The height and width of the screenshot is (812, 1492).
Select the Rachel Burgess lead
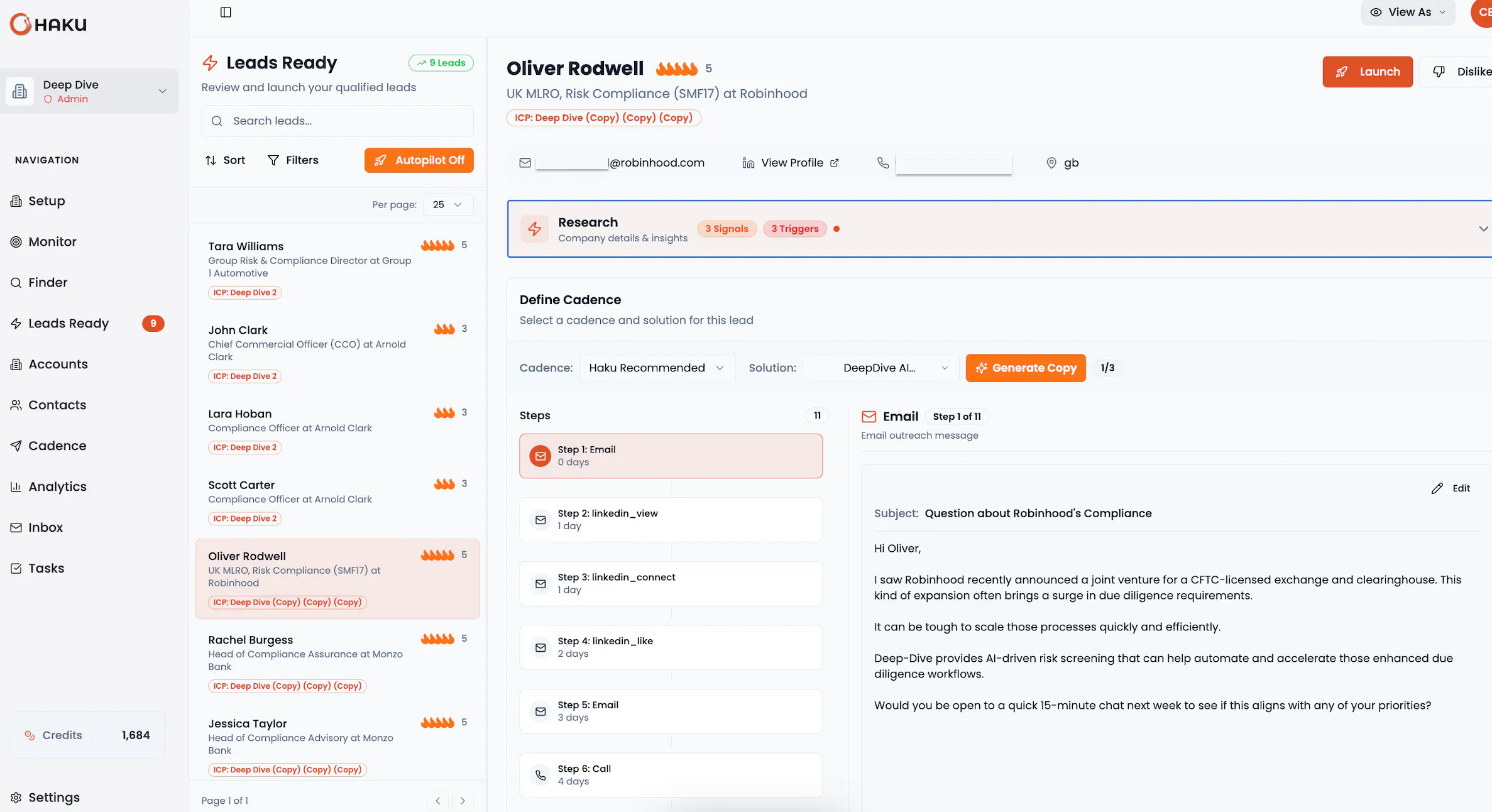click(x=337, y=662)
